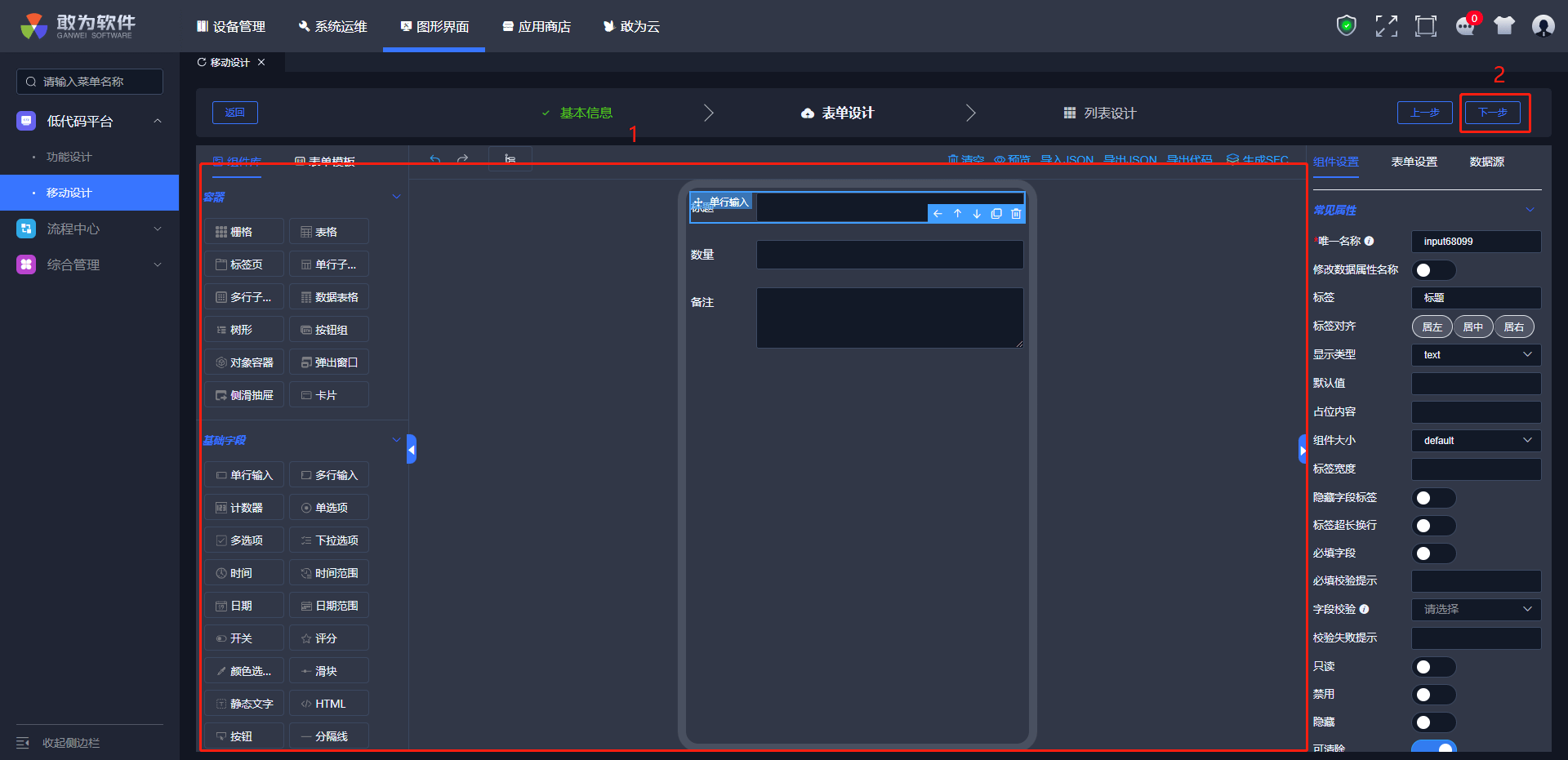1568x760 pixels.
Task: Open the 组件大小 default dropdown
Action: coord(1476,441)
